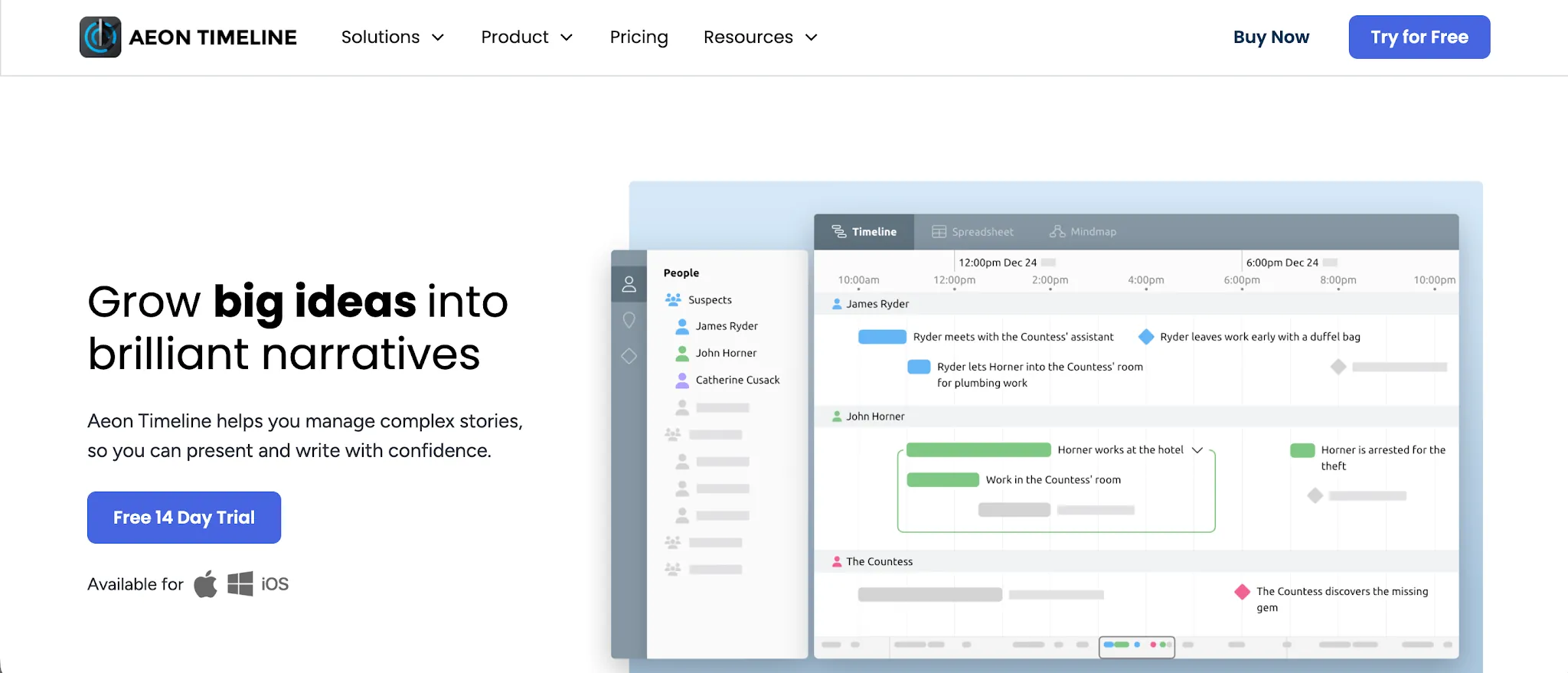The height and width of the screenshot is (673, 1568).
Task: Select the People sidebar icon
Action: (629, 284)
